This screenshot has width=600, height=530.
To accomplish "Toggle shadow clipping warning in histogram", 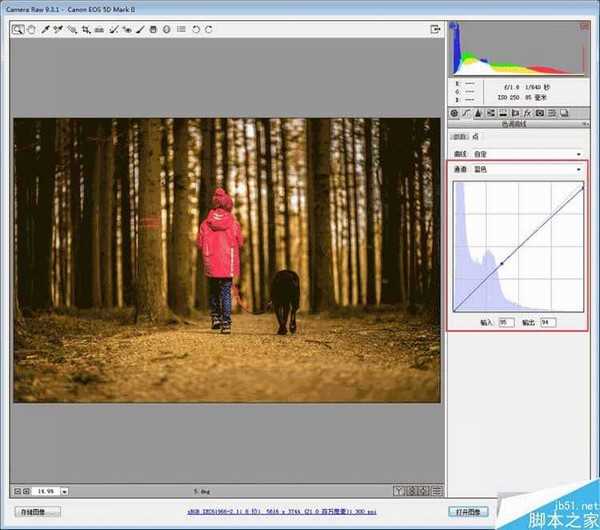I will click(455, 24).
